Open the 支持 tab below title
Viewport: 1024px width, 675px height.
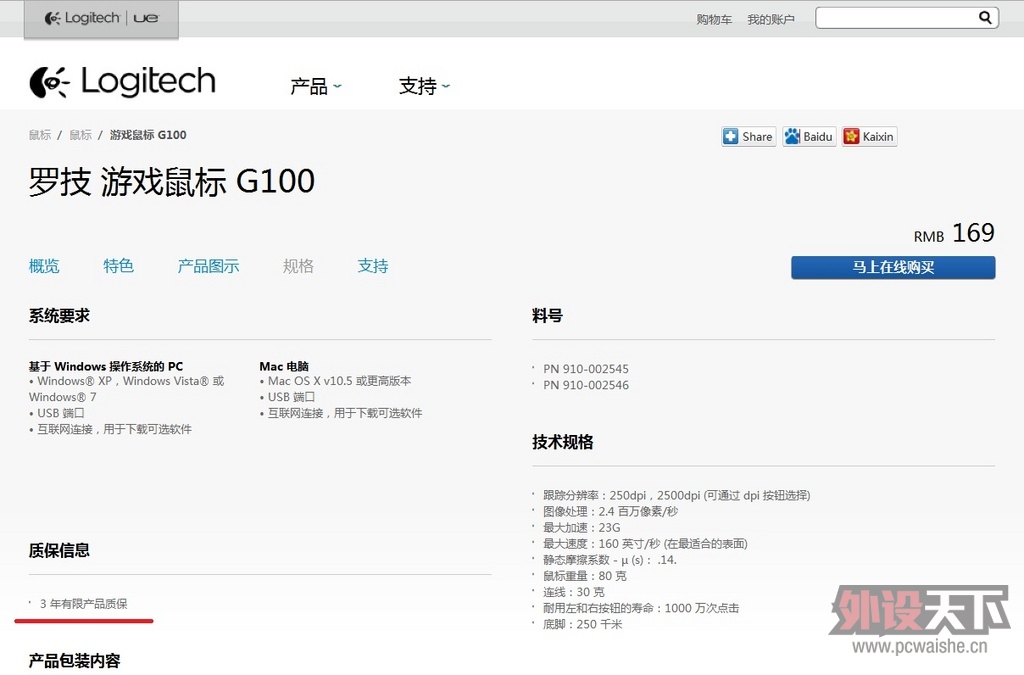373,266
